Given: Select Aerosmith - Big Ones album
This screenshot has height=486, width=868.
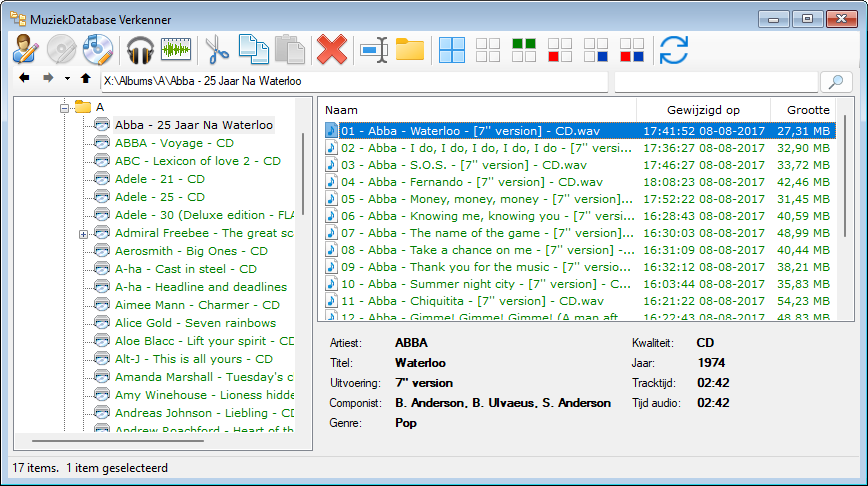Looking at the screenshot, I should (x=191, y=251).
